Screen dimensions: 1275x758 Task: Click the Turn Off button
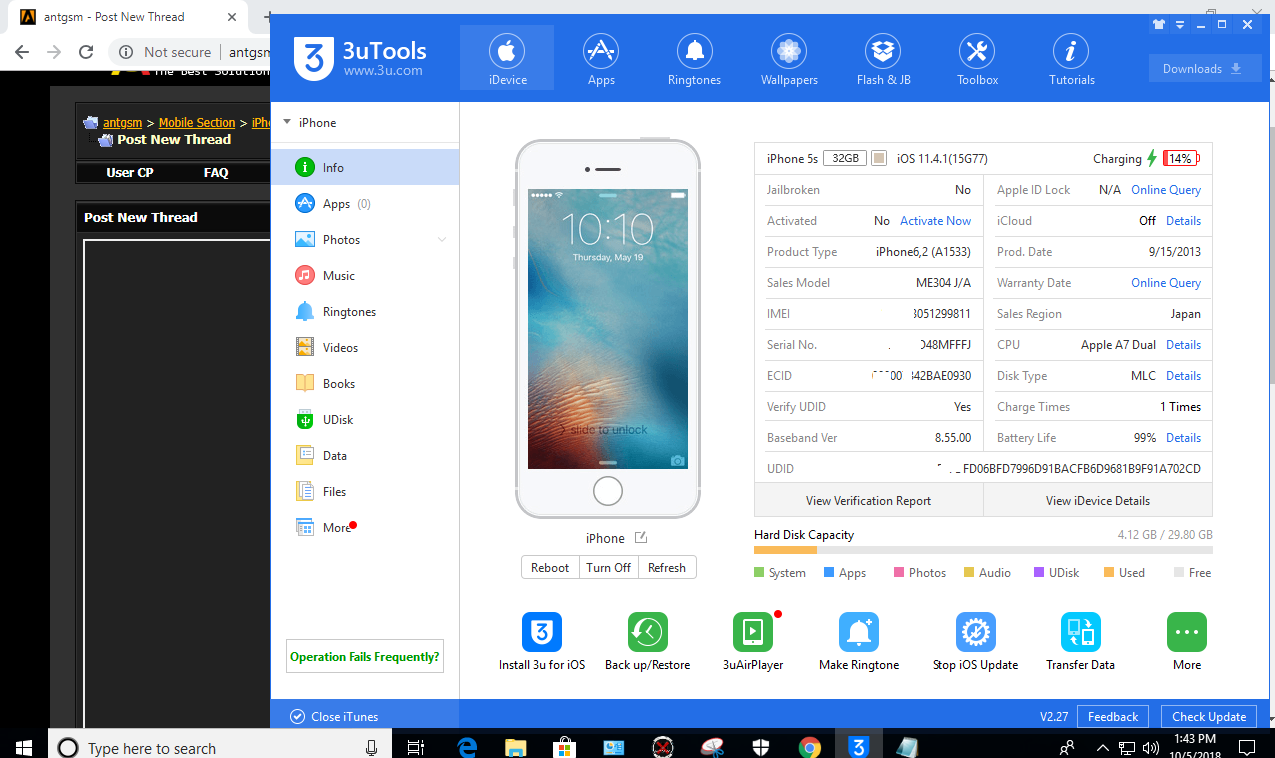point(608,567)
